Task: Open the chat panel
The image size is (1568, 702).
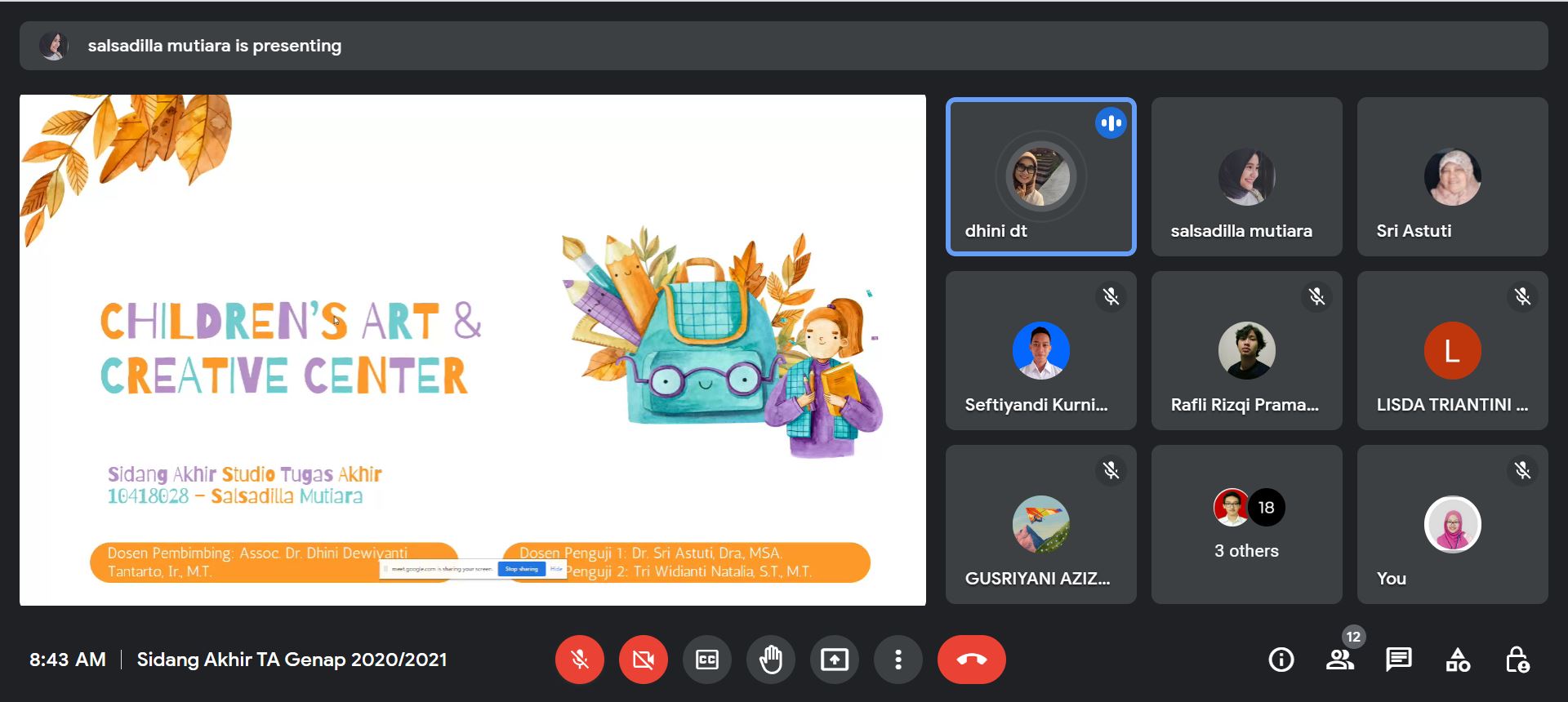Action: (x=1398, y=660)
